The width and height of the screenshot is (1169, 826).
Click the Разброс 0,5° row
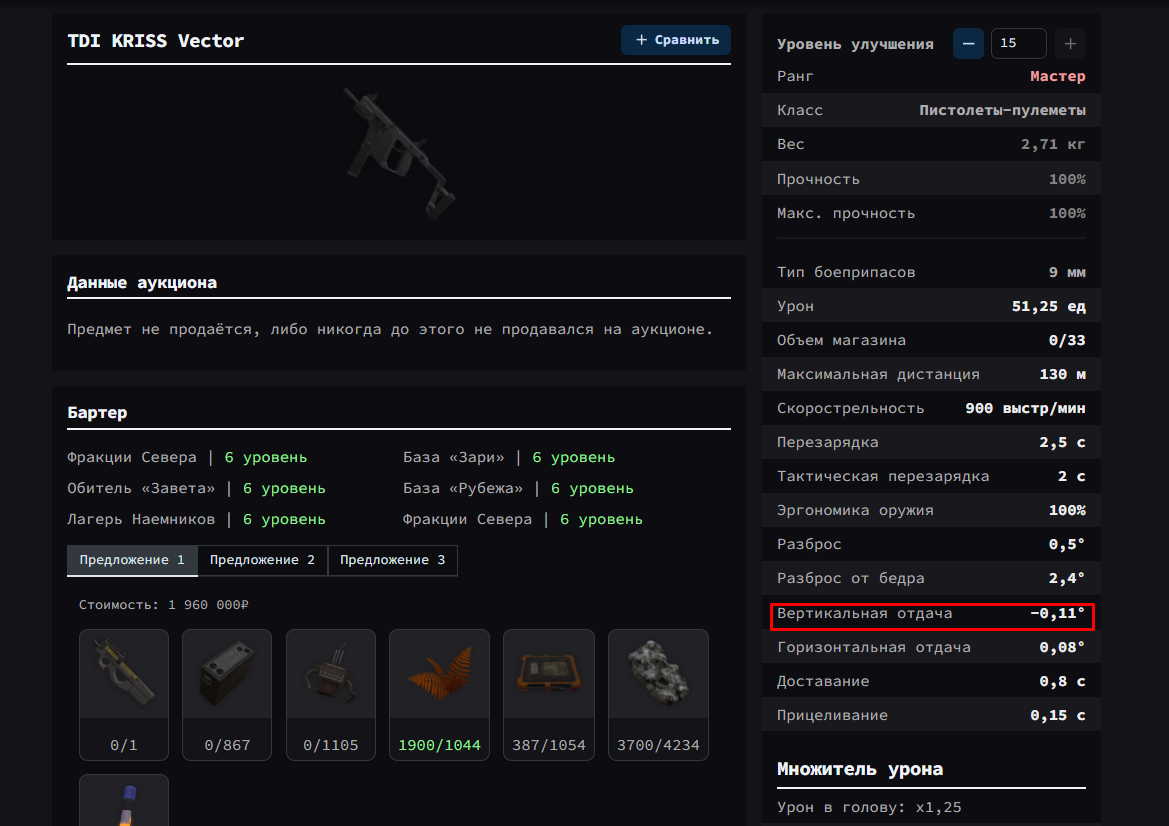(931, 544)
